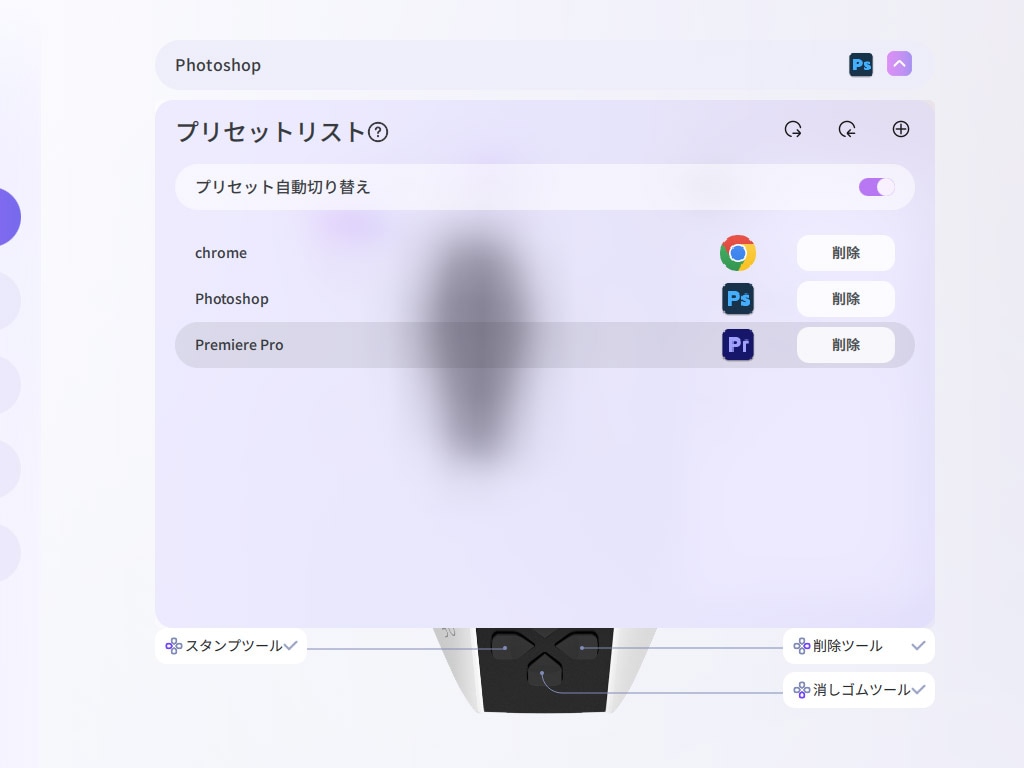Delete the Premiere Pro preset
This screenshot has height=768, width=1024.
846,345
